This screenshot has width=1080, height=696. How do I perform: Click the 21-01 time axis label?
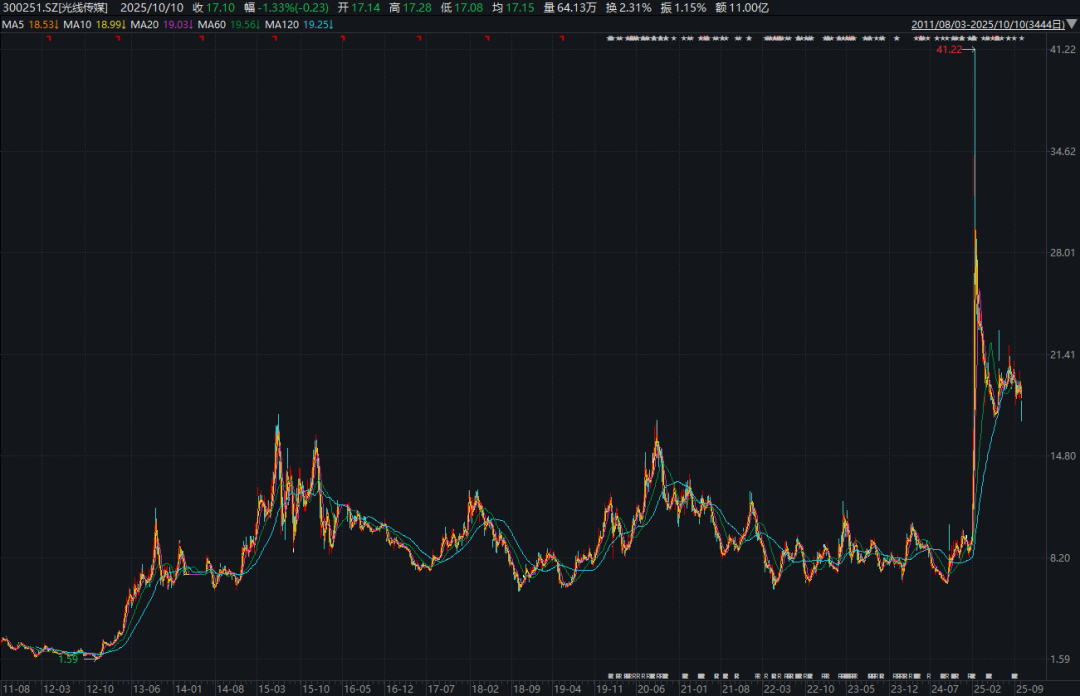pos(694,689)
